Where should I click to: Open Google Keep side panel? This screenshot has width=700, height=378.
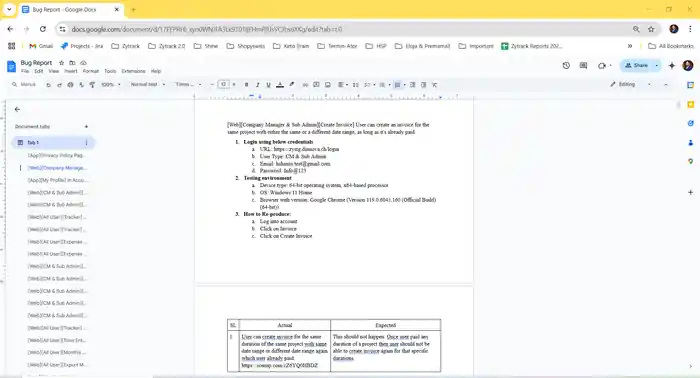coord(690,104)
